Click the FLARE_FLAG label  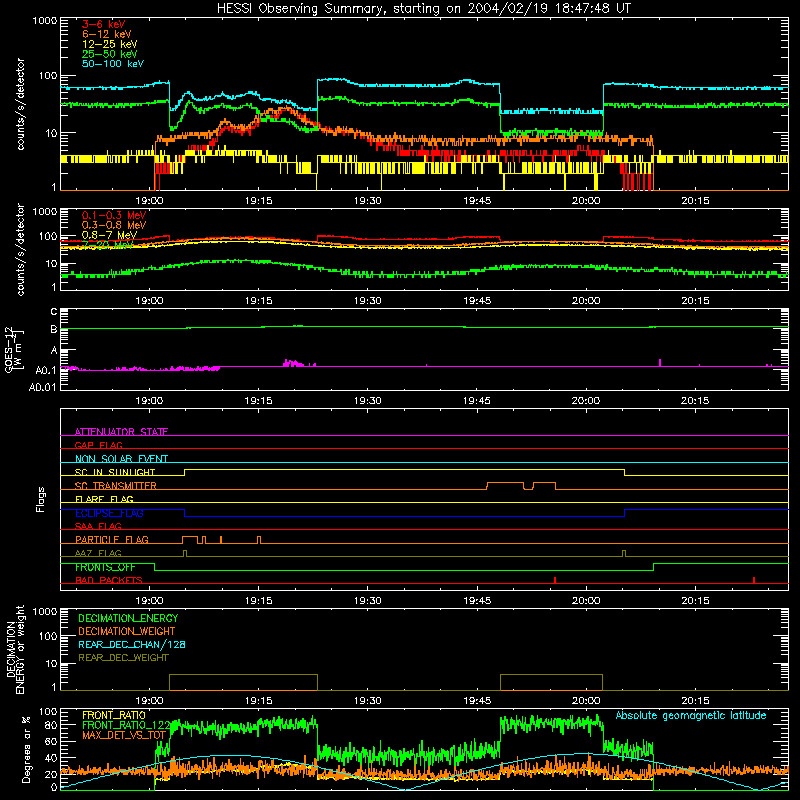104,499
